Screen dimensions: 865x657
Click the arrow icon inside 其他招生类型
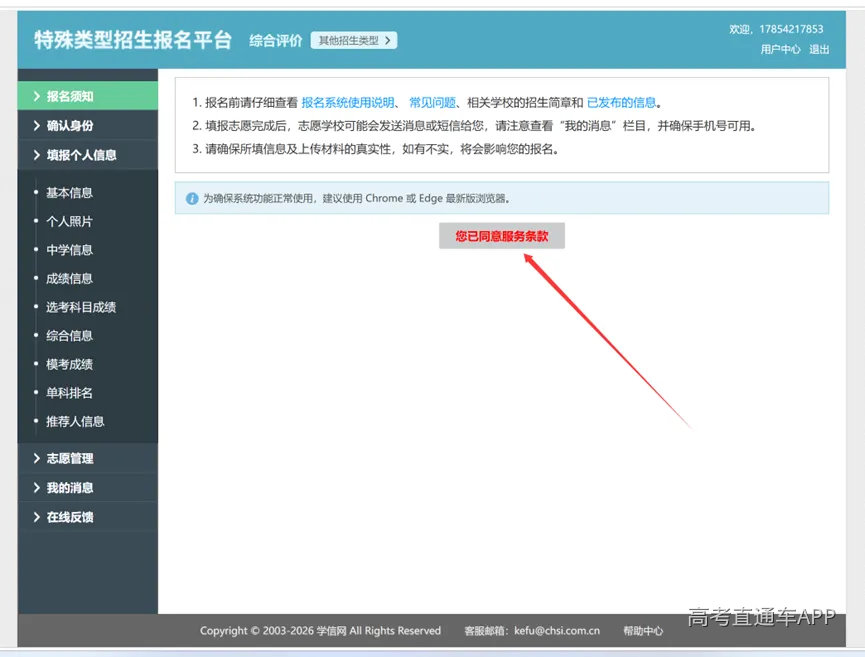pyautogui.click(x=388, y=40)
